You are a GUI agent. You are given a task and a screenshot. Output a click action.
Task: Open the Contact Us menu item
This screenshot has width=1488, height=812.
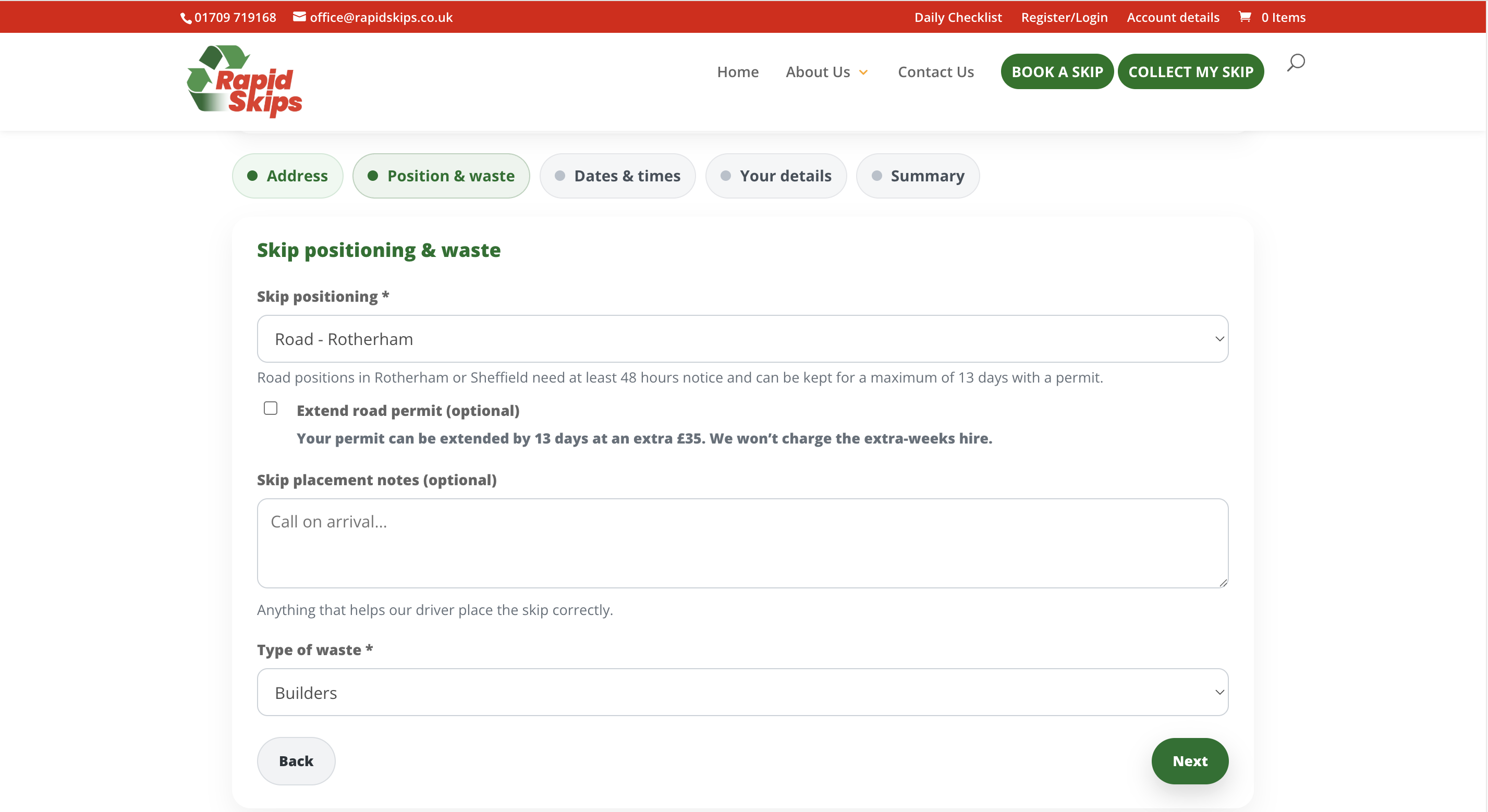click(935, 71)
